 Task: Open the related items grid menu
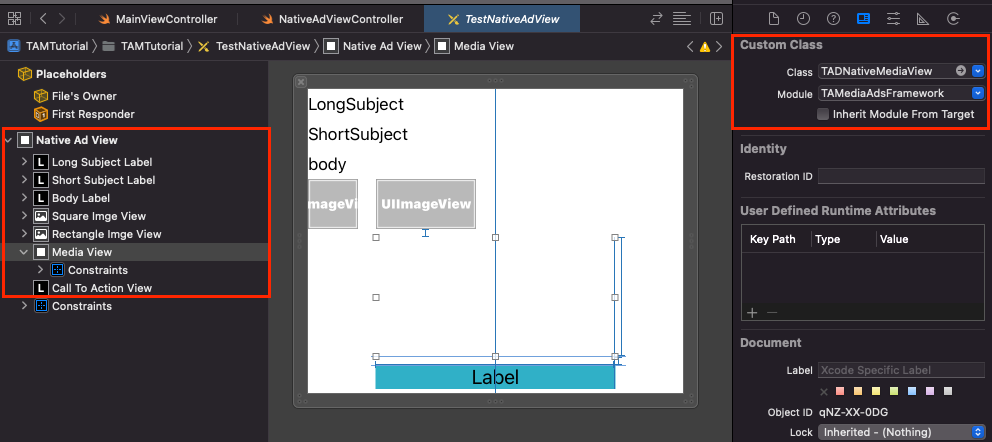click(x=15, y=18)
